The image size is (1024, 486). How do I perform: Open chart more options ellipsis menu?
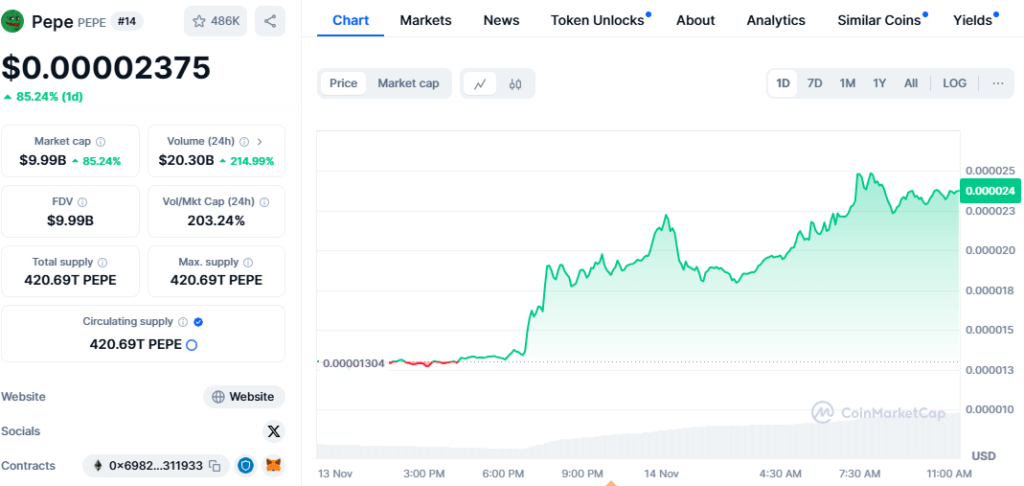998,84
